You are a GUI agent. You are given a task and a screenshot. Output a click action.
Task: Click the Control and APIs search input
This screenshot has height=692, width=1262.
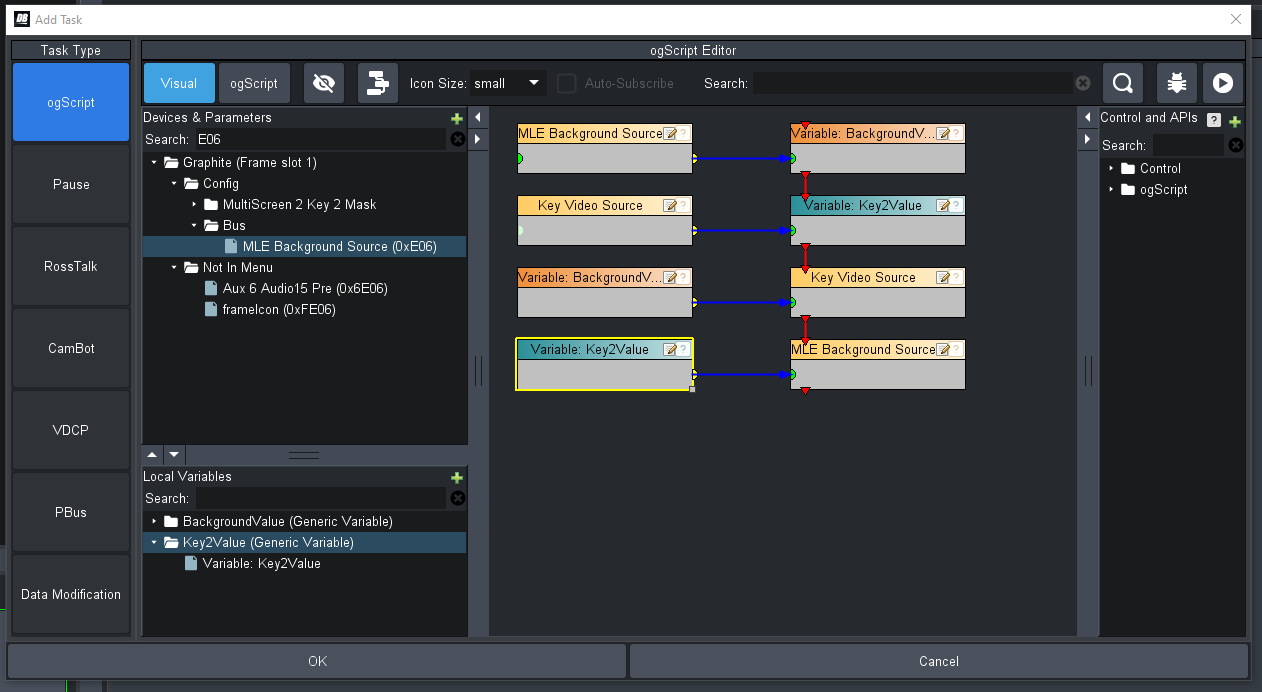pyautogui.click(x=1188, y=146)
